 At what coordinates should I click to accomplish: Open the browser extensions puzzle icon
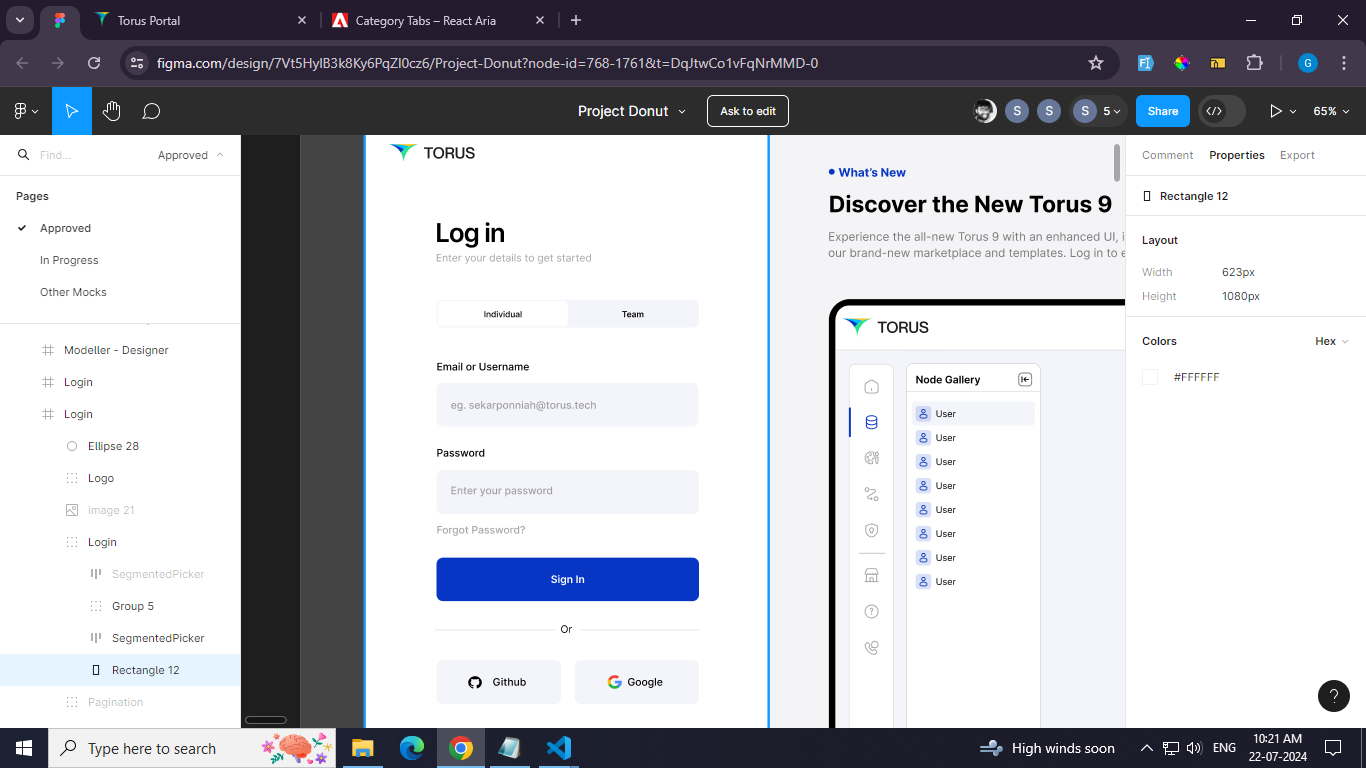[x=1254, y=63]
